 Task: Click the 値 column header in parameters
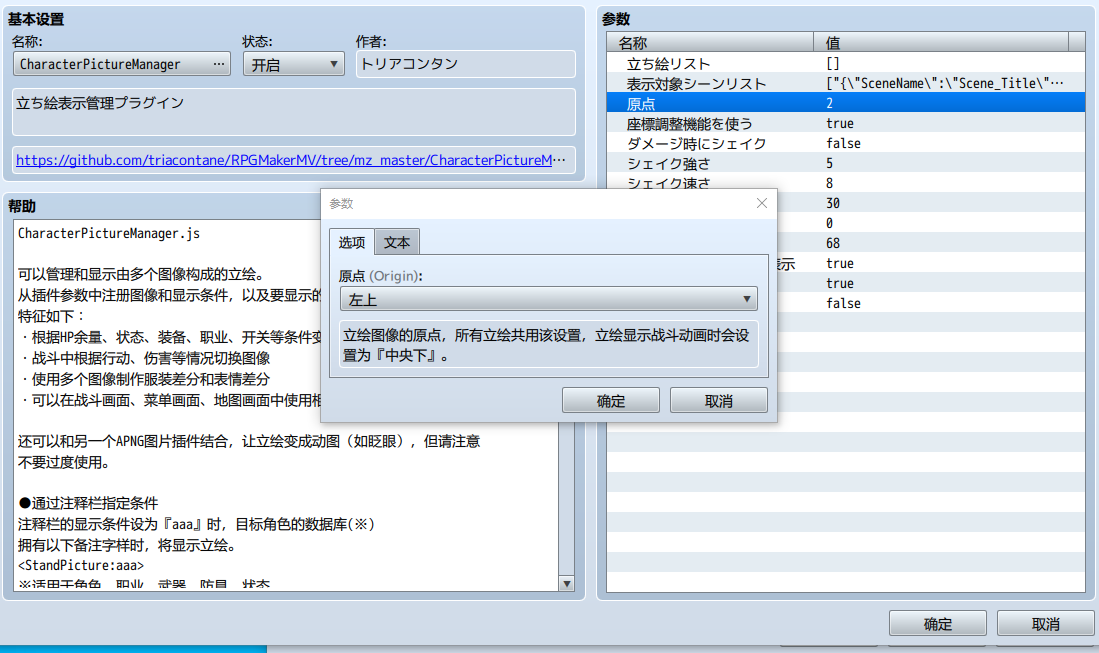tap(941, 43)
